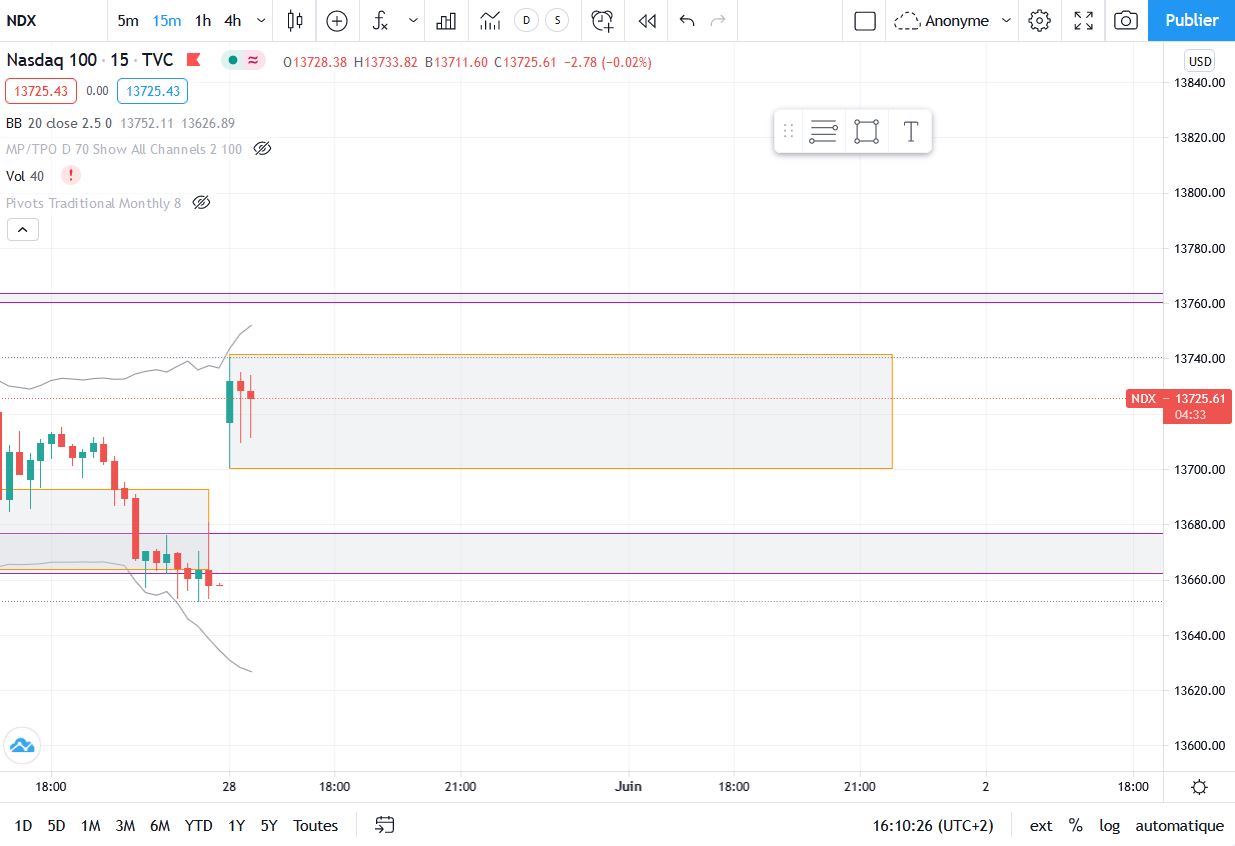This screenshot has height=846, width=1235.
Task: Open line style in floating drawing toolbar
Action: click(823, 131)
